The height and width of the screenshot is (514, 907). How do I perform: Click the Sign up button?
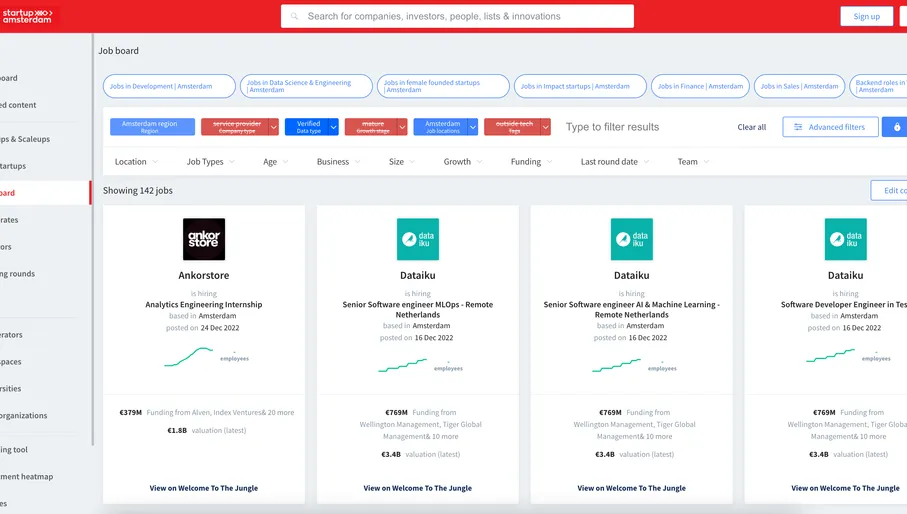point(866,16)
